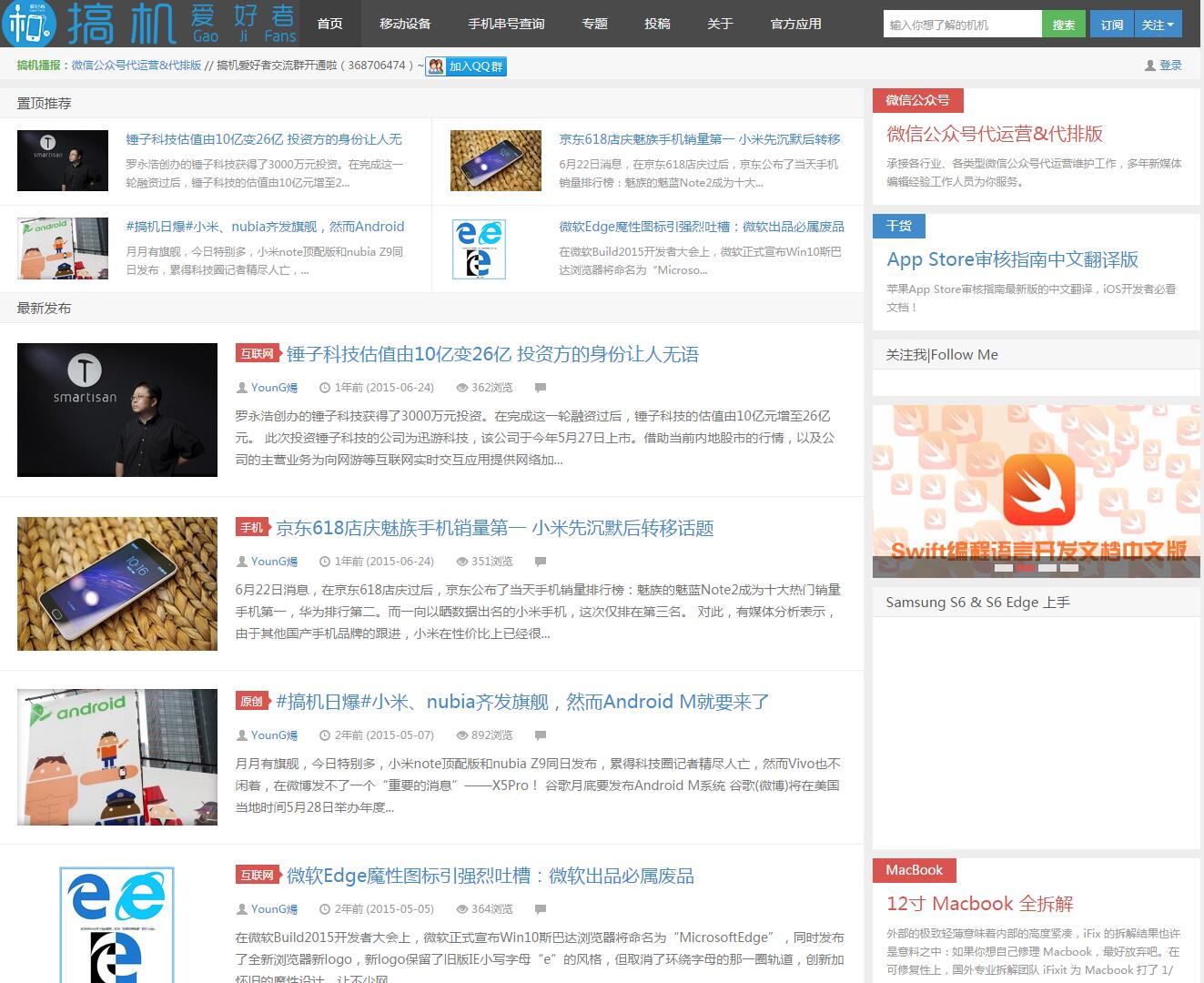
Task: Click the 关注我|Follow Me heading
Action: pos(942,355)
